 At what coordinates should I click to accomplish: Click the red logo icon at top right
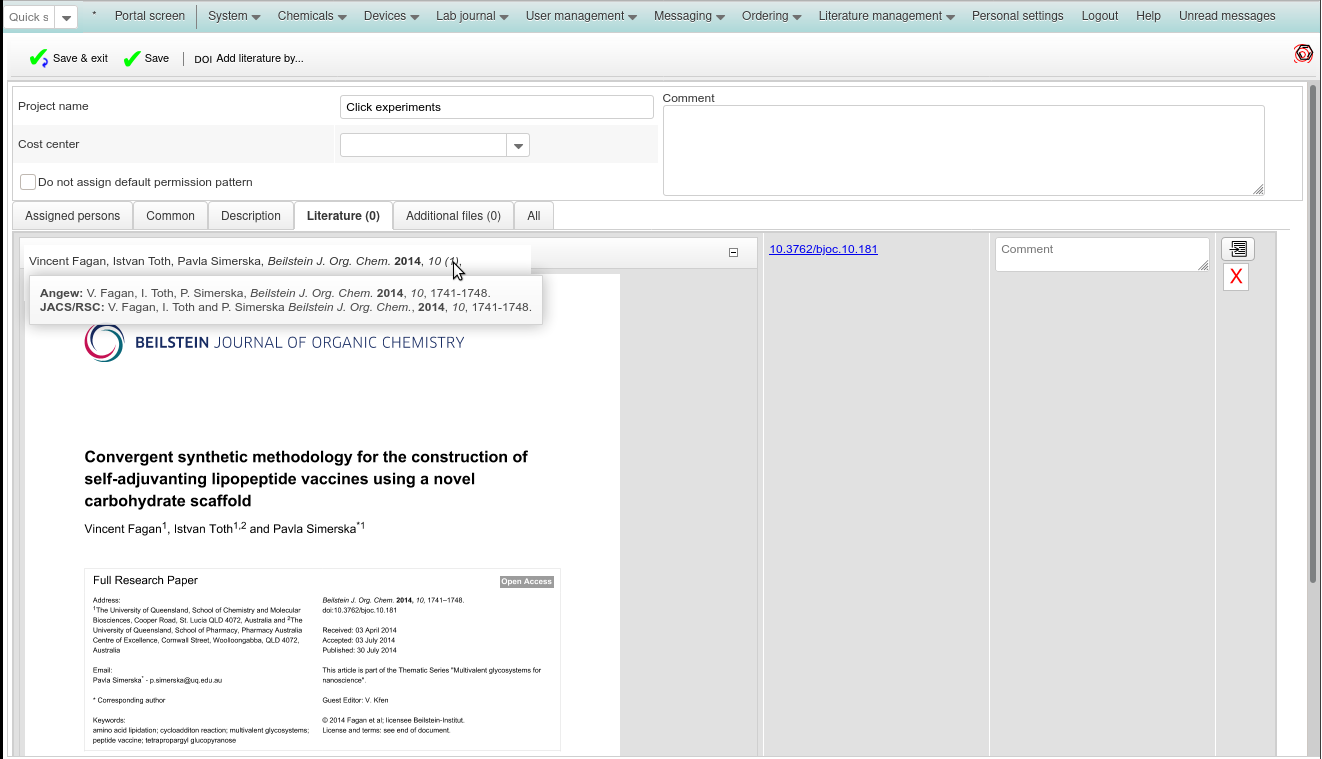pyautogui.click(x=1303, y=54)
